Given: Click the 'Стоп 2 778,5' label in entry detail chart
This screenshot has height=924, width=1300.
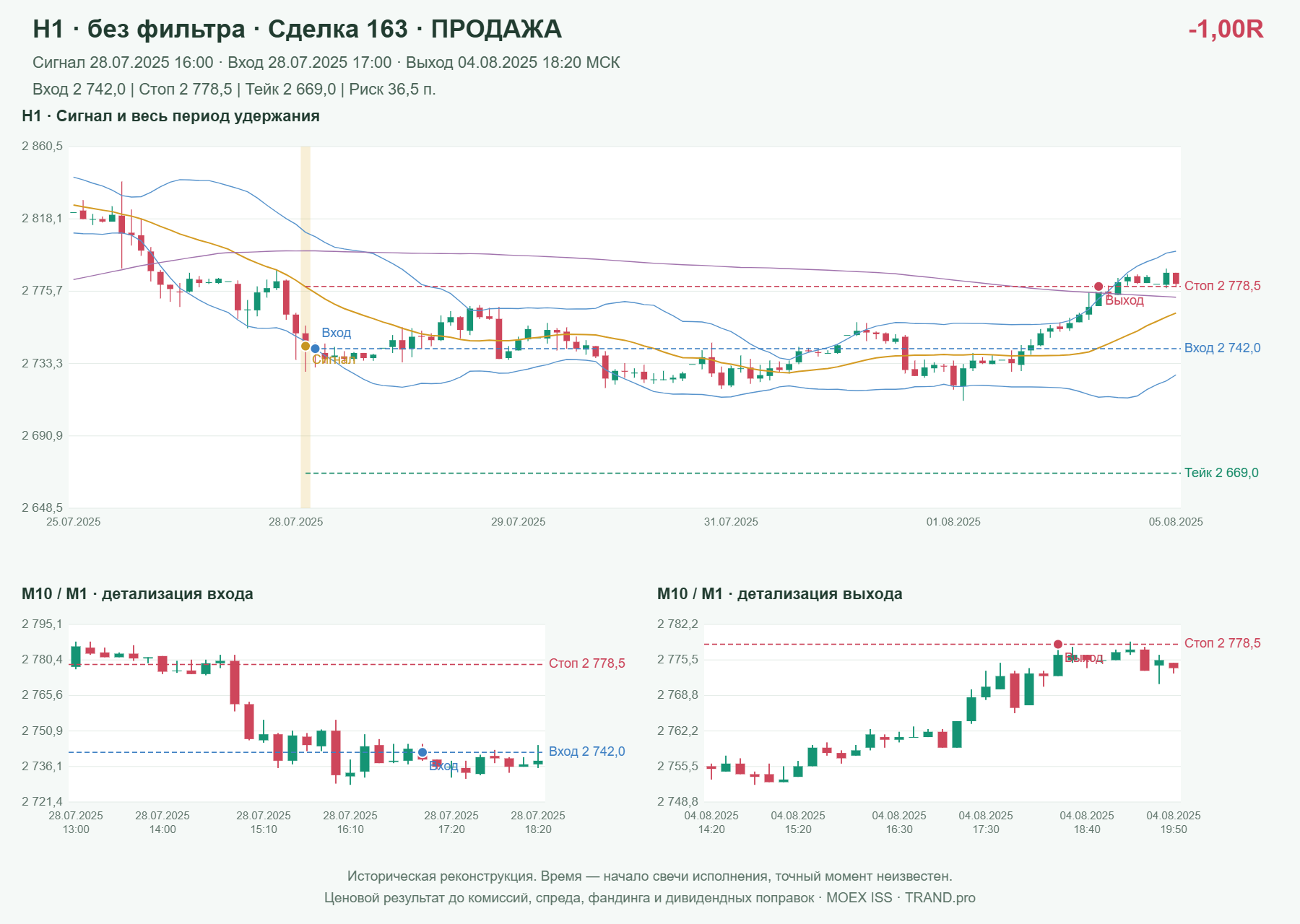Looking at the screenshot, I should [587, 663].
